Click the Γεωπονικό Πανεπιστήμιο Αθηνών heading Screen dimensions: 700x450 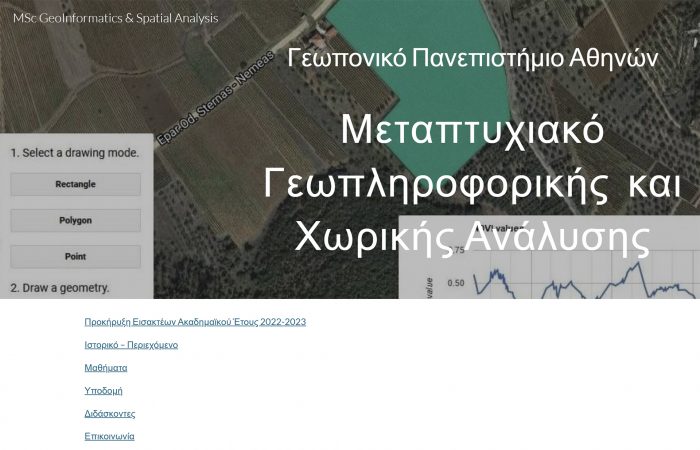coord(473,58)
